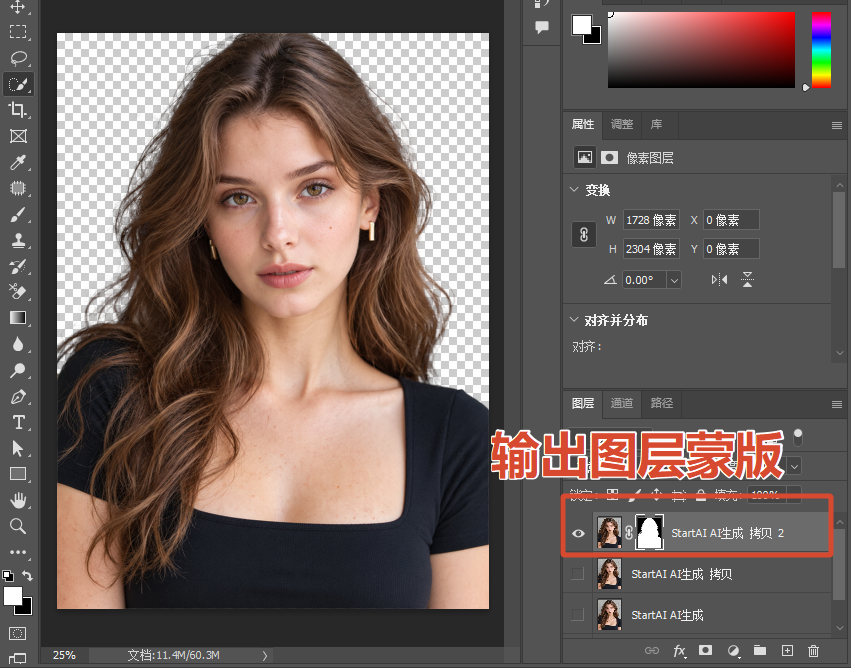The width and height of the screenshot is (851, 668).
Task: Switch to the 路径 tab
Action: (x=662, y=403)
